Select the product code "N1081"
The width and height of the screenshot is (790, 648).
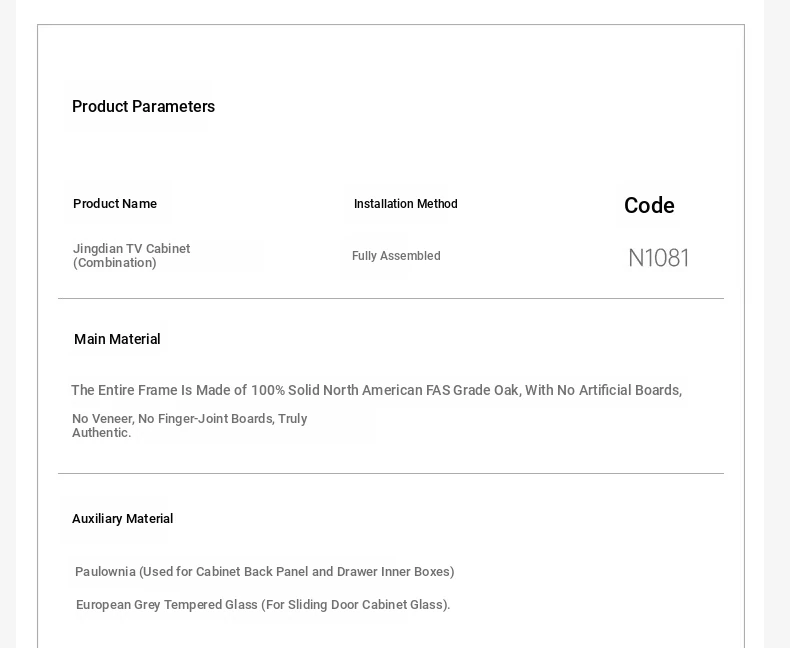[x=658, y=258]
